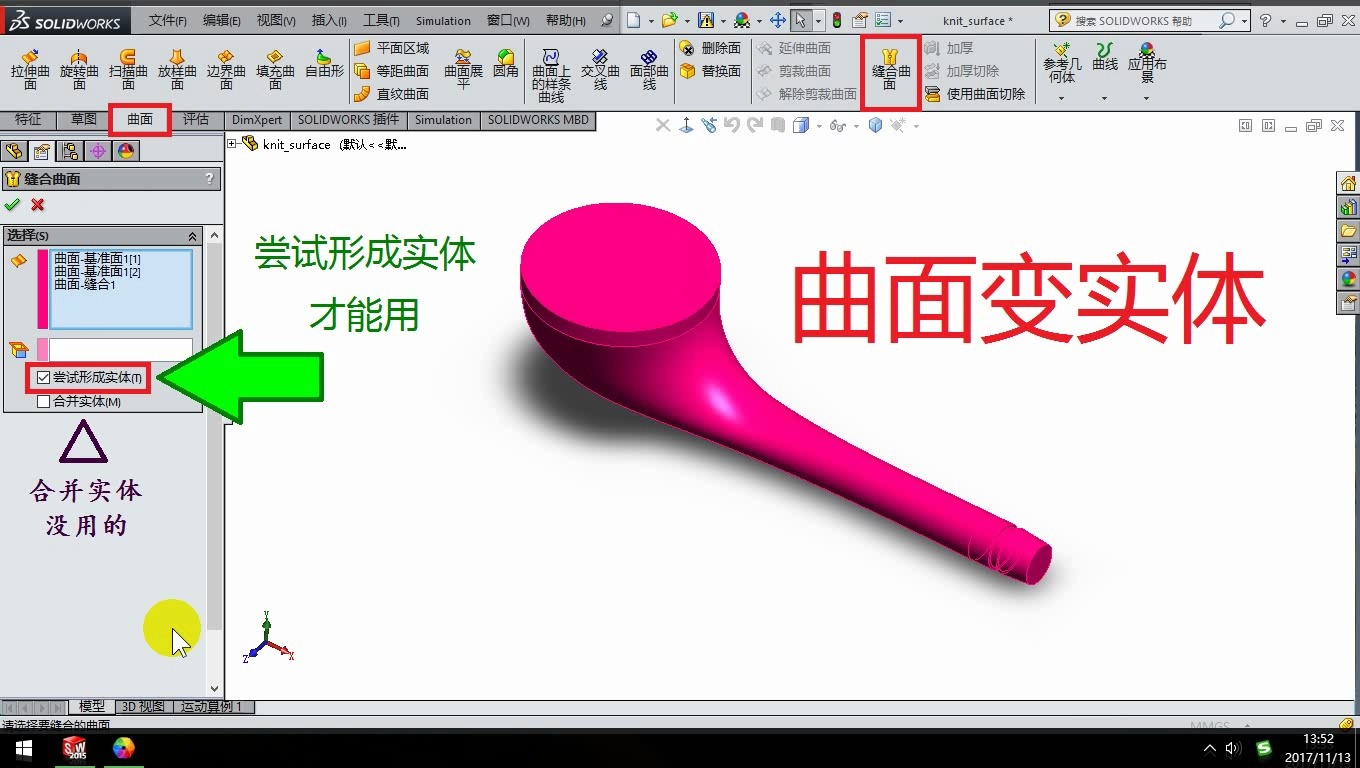Activate the 填充曲面 (Filled Surface) tool
The image size is (1360, 768).
click(276, 70)
